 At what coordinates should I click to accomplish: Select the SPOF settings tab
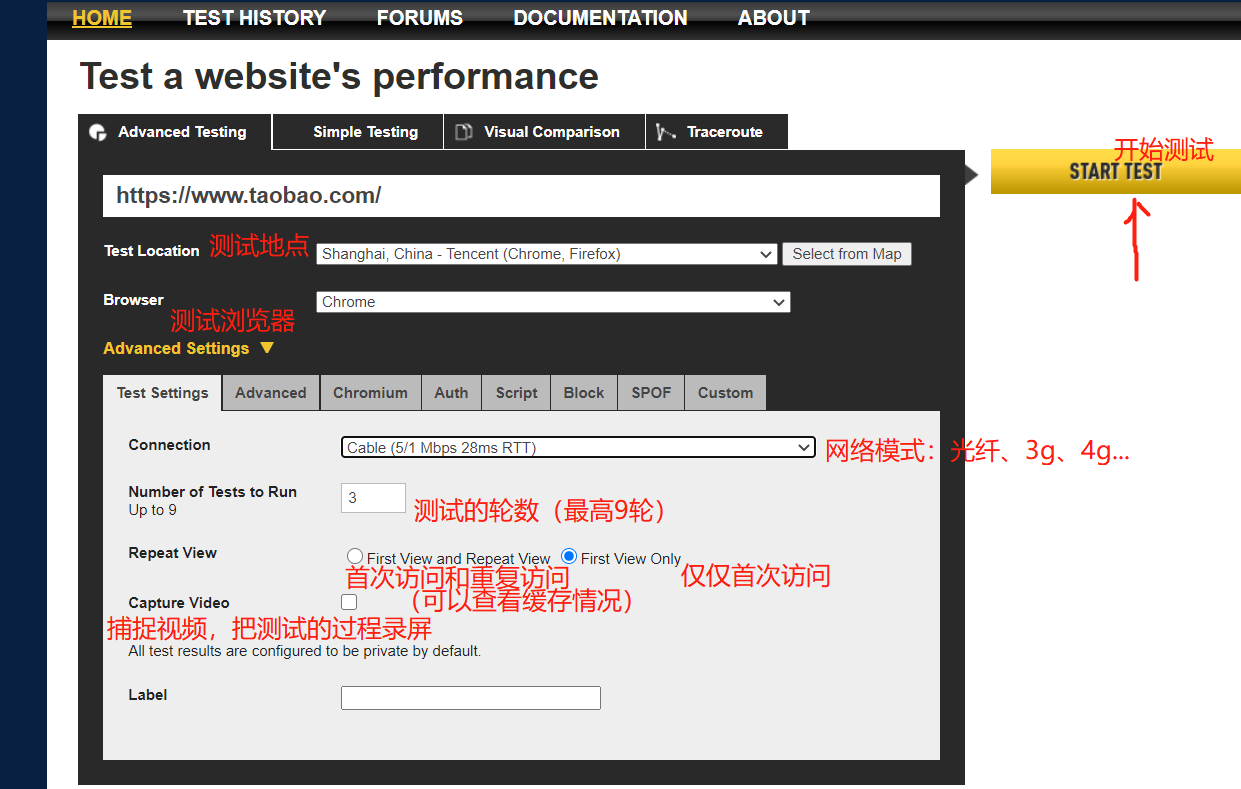(651, 393)
